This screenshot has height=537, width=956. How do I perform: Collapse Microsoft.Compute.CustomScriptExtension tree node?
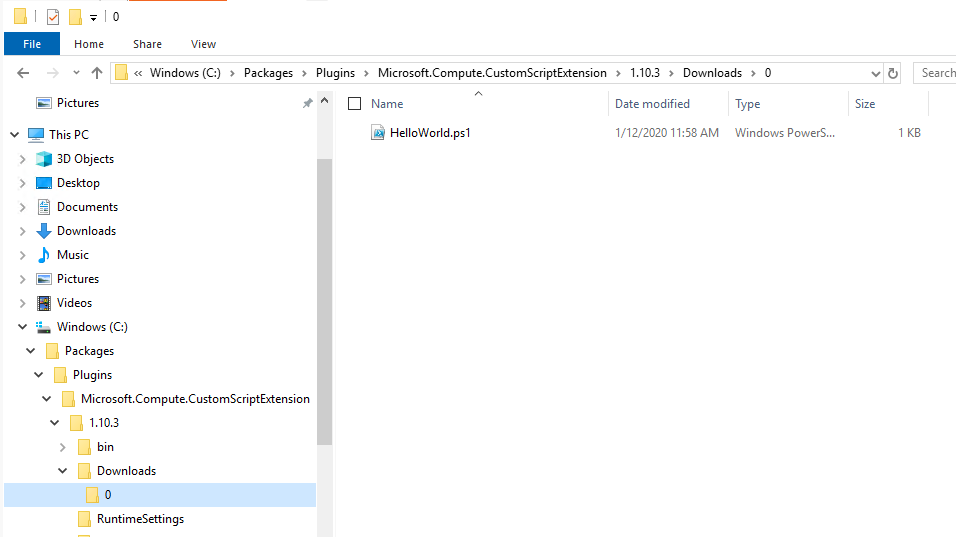click(46, 399)
